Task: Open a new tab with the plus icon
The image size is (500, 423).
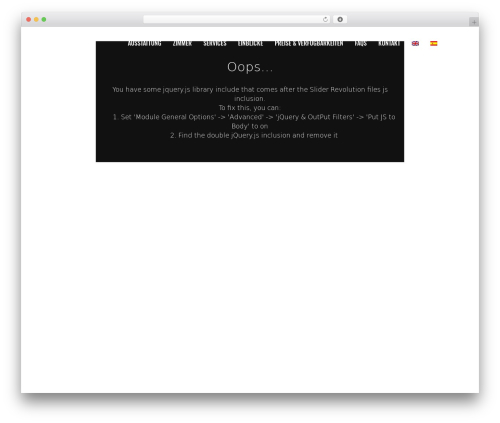Action: (474, 22)
